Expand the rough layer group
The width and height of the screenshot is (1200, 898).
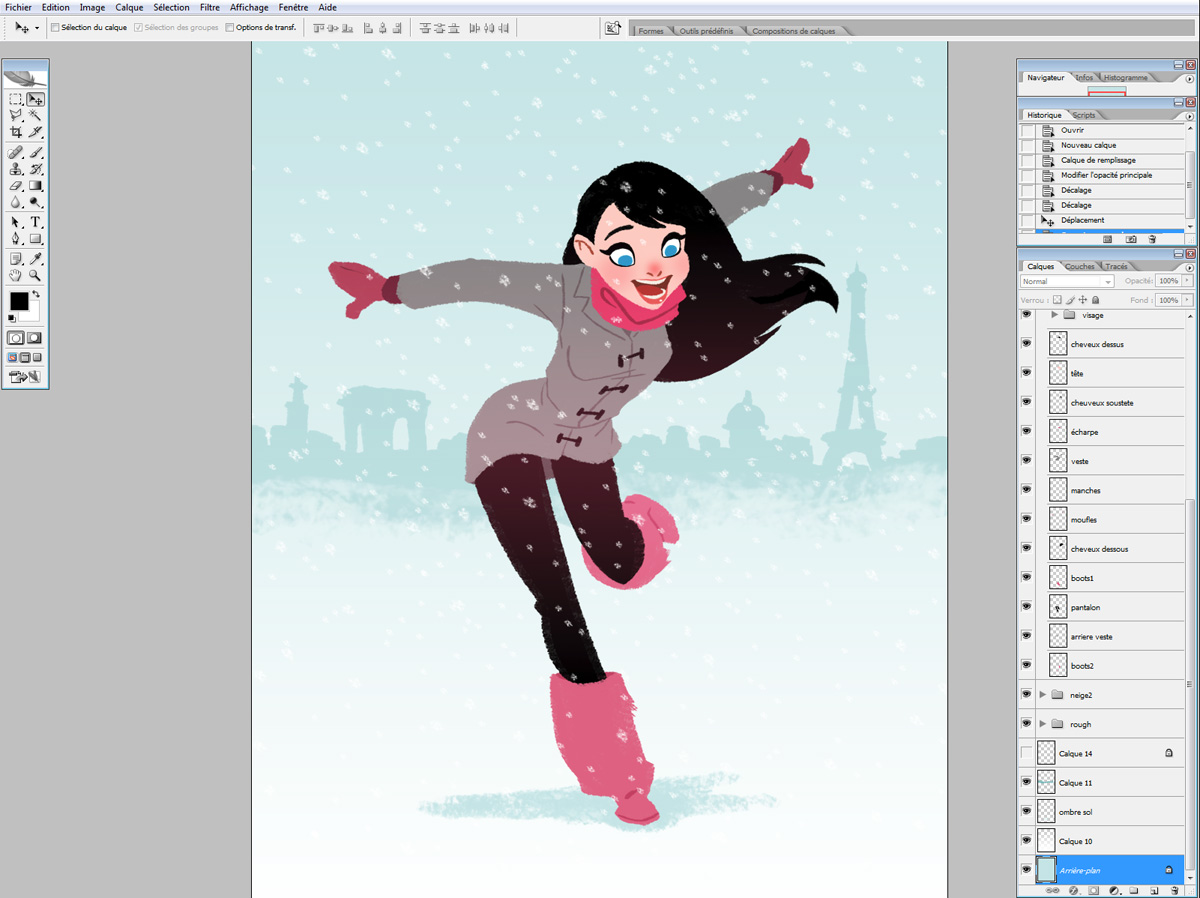(1043, 723)
